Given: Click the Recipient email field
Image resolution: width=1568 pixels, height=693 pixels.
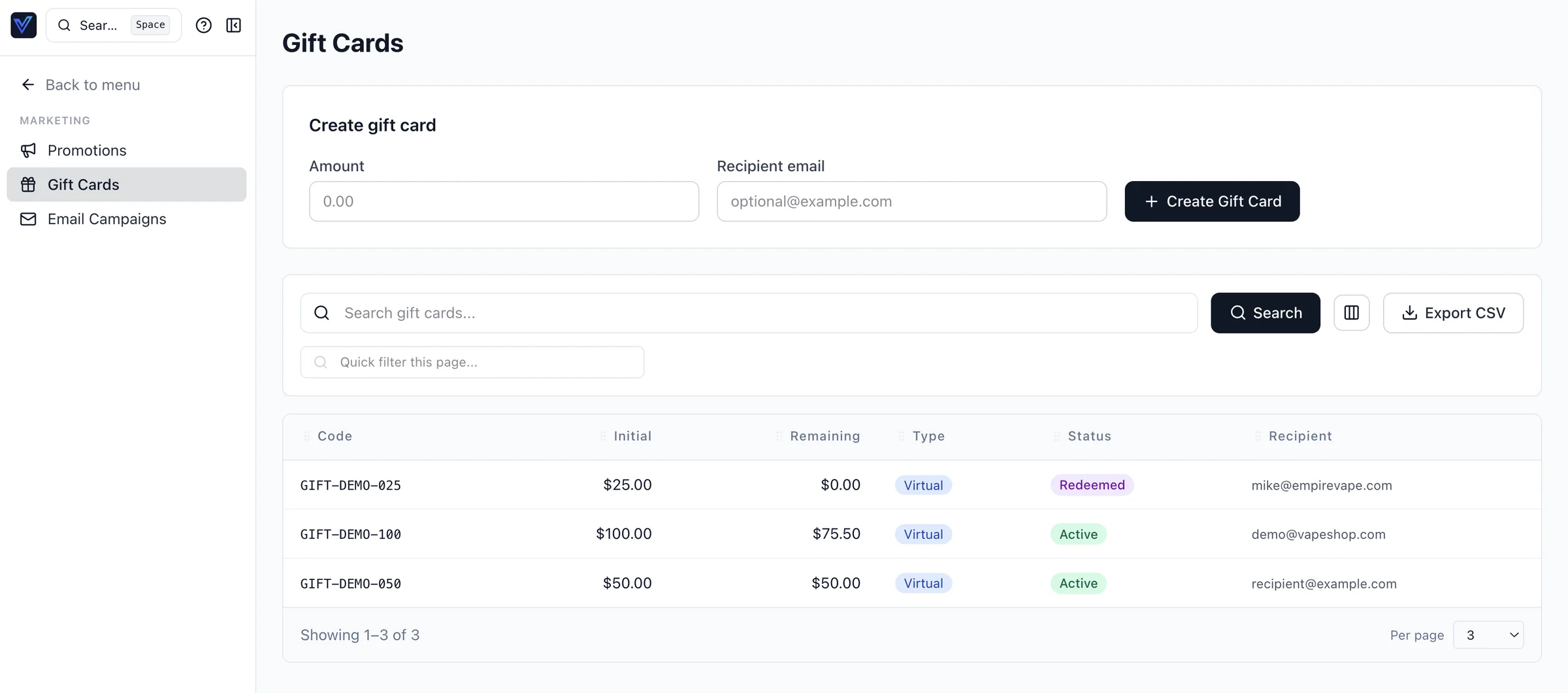Looking at the screenshot, I should coord(911,201).
